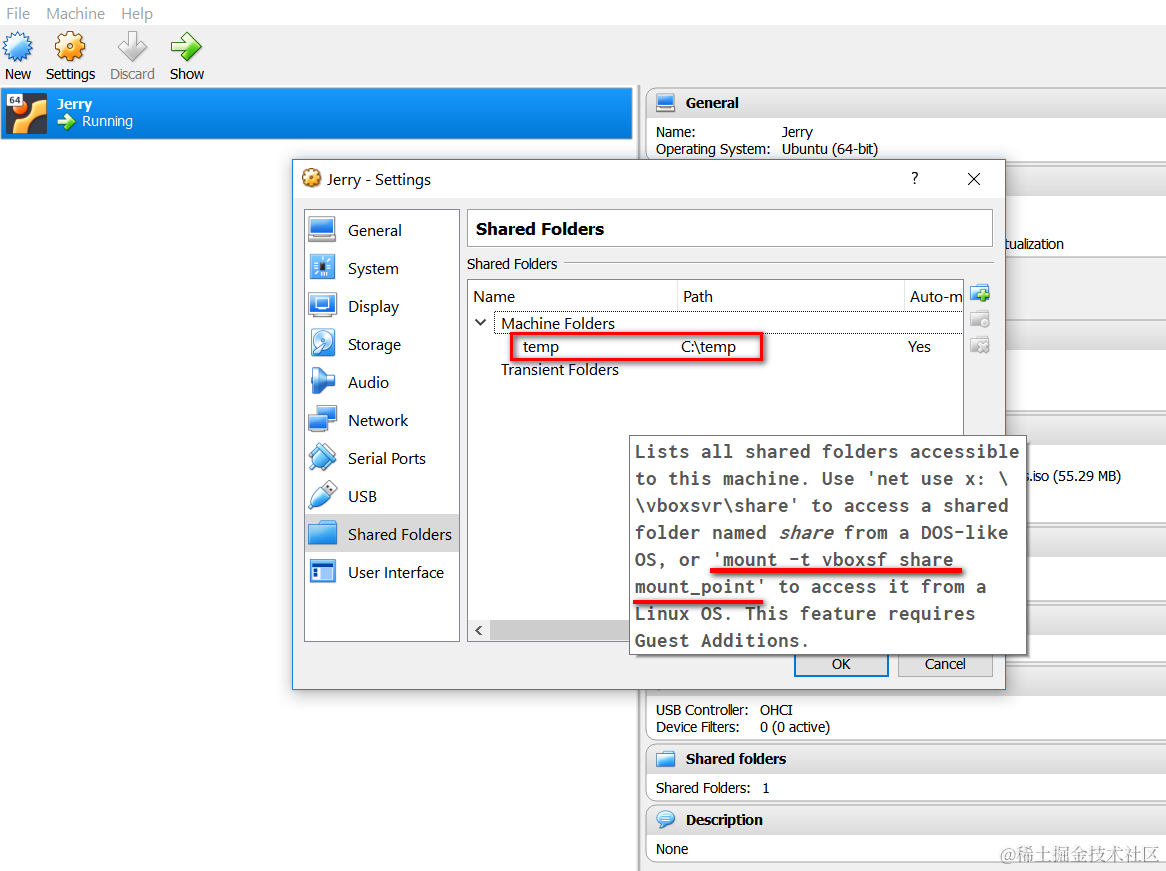The width and height of the screenshot is (1166, 871).
Task: Select Storage category in settings sidebar
Action: coord(382,344)
